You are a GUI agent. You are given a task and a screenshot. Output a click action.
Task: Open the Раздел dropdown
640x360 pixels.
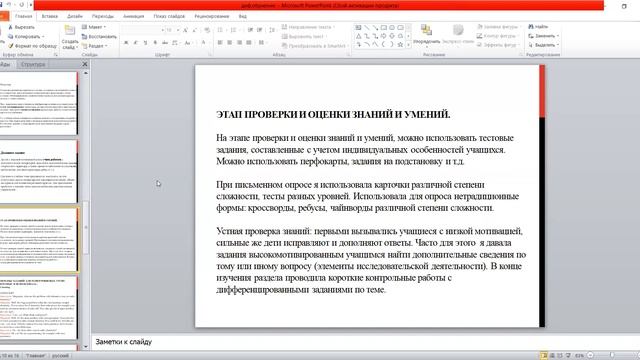coord(95,46)
